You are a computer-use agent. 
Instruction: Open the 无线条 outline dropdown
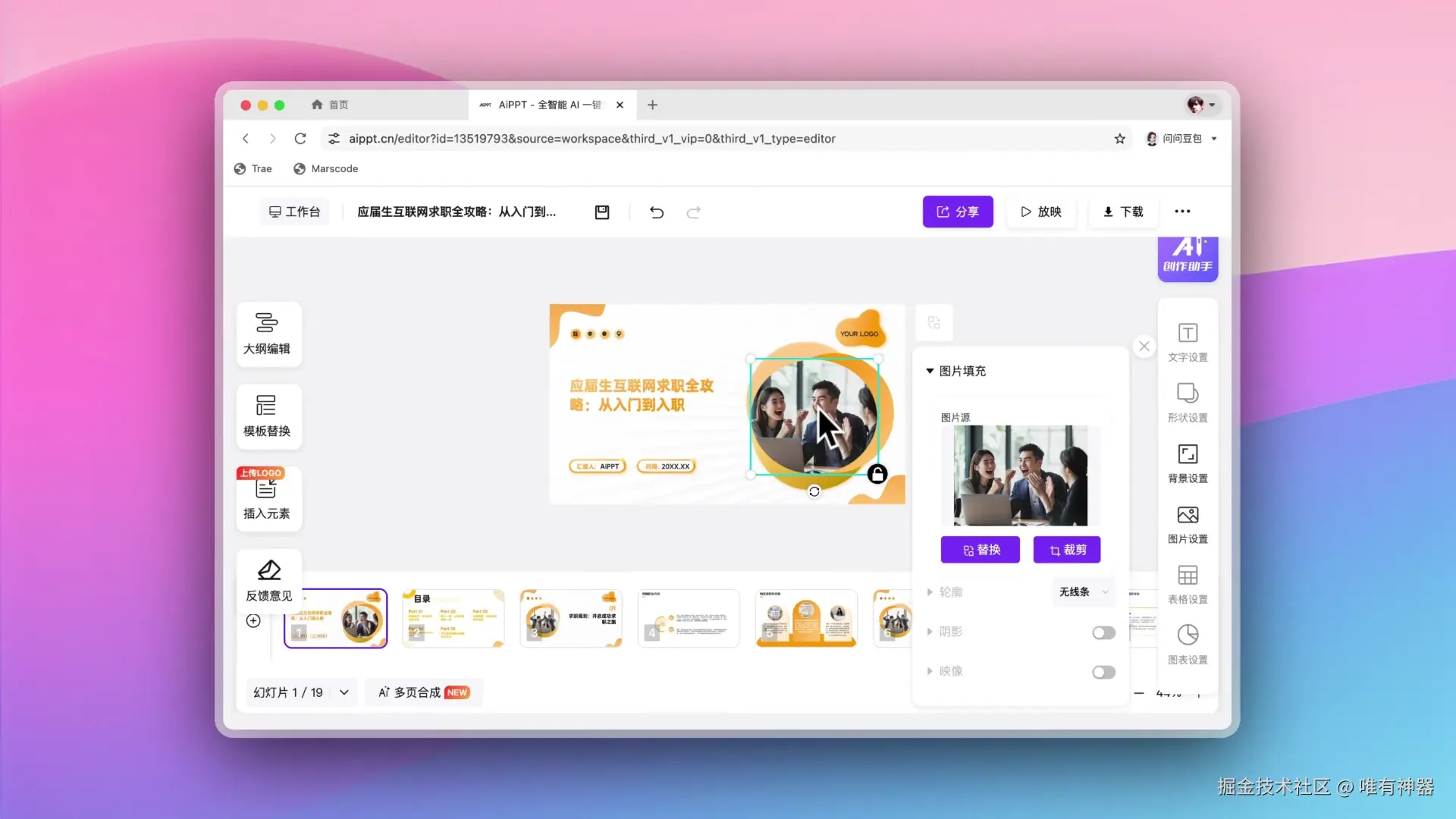pyautogui.click(x=1083, y=591)
